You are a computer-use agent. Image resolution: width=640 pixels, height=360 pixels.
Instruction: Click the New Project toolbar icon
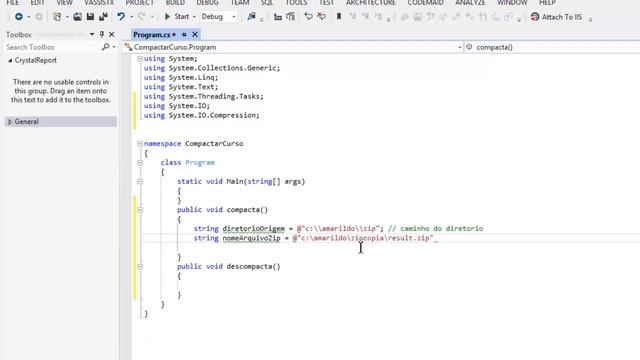(57, 17)
